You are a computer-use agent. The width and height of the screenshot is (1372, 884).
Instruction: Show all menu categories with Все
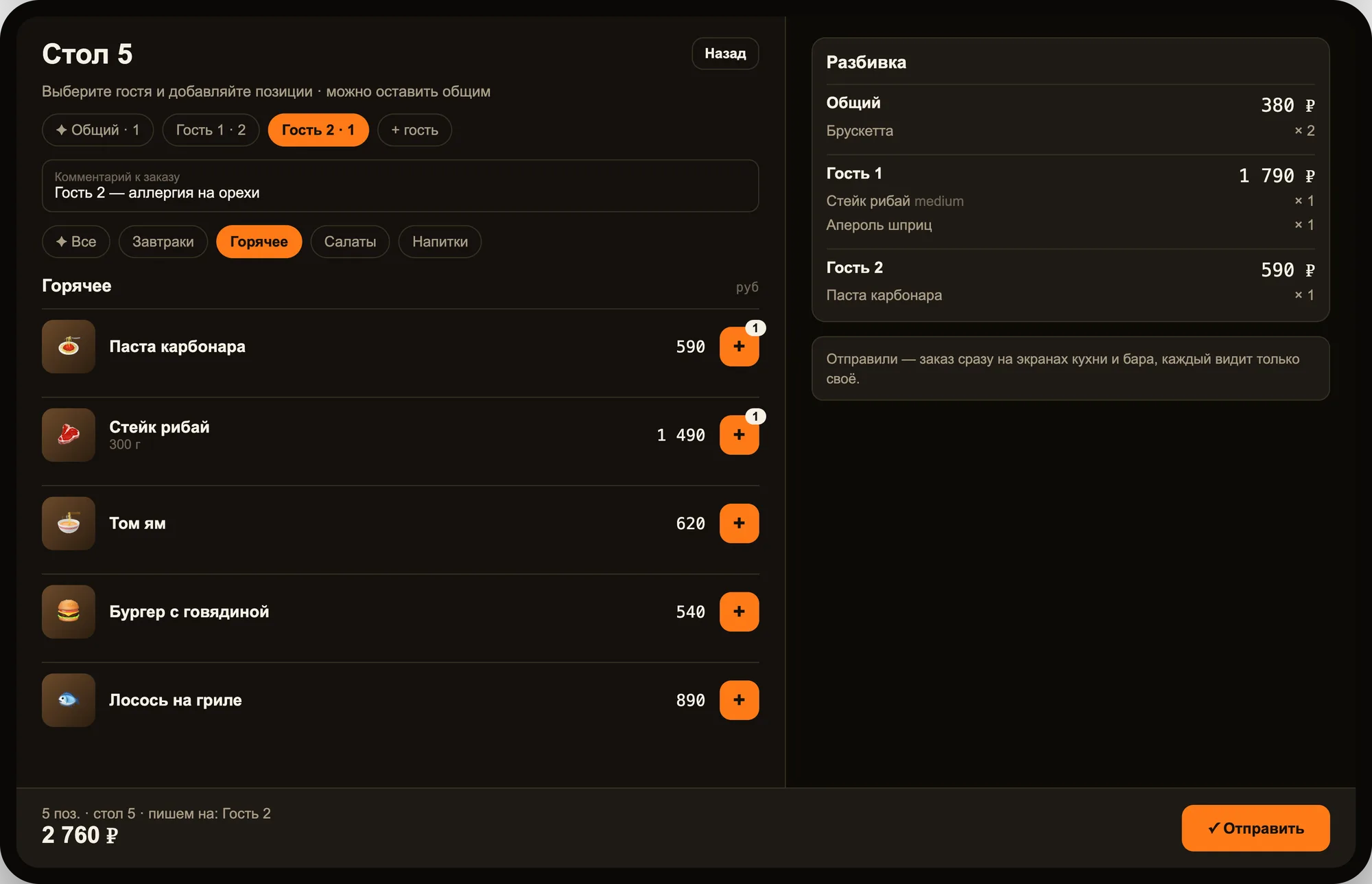click(76, 242)
